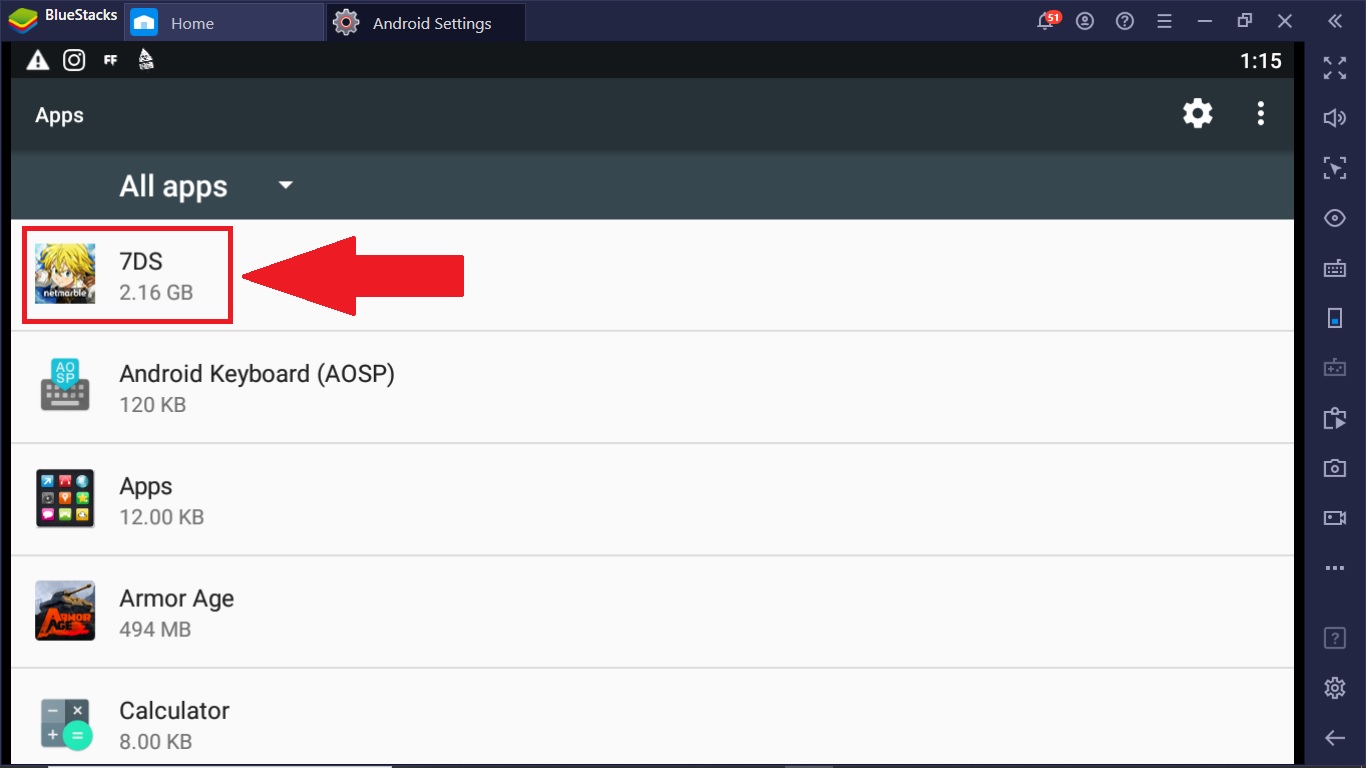Click the 7DS netmarble game icon
This screenshot has width=1366, height=768.
click(65, 274)
